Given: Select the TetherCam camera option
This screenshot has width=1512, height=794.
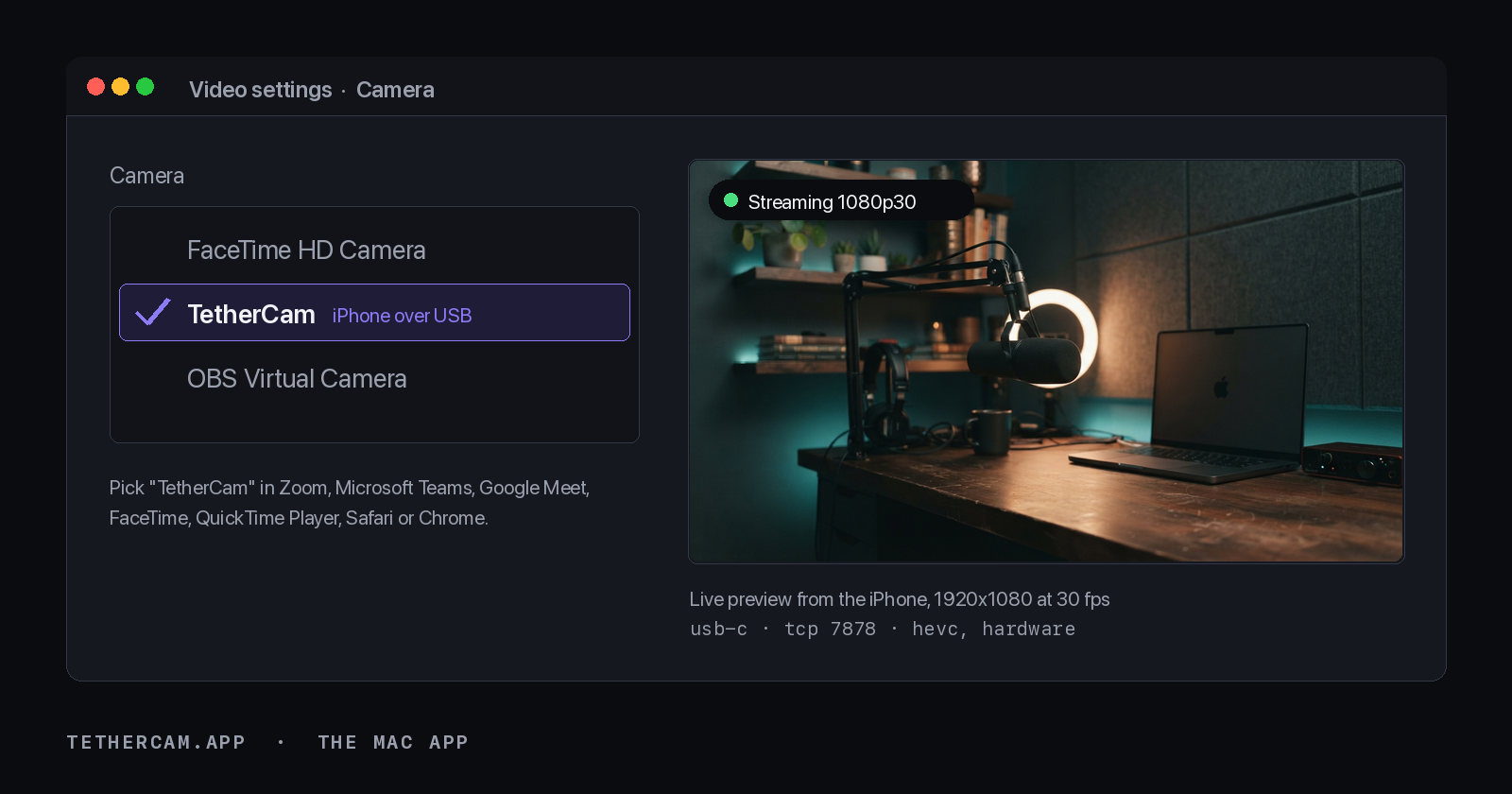Looking at the screenshot, I should (374, 313).
